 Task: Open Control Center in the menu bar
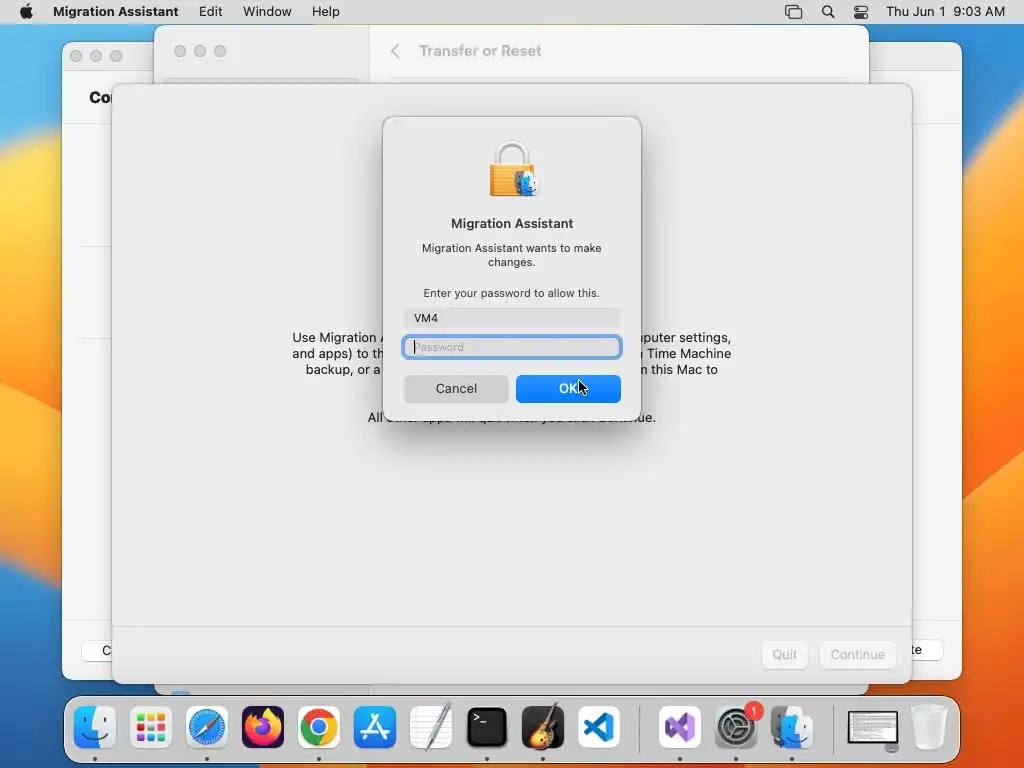click(861, 12)
